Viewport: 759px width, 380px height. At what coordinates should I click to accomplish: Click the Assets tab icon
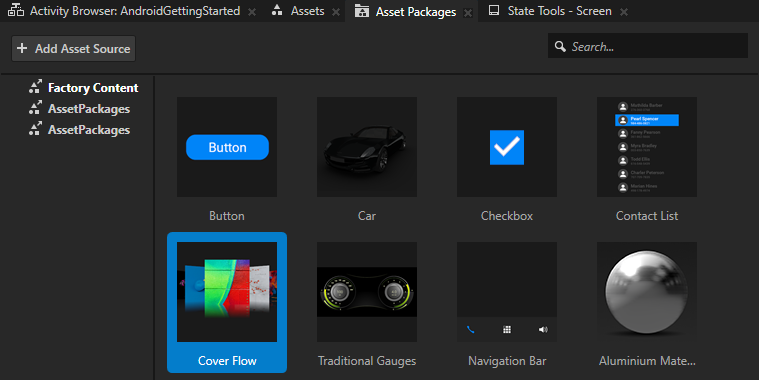277,10
